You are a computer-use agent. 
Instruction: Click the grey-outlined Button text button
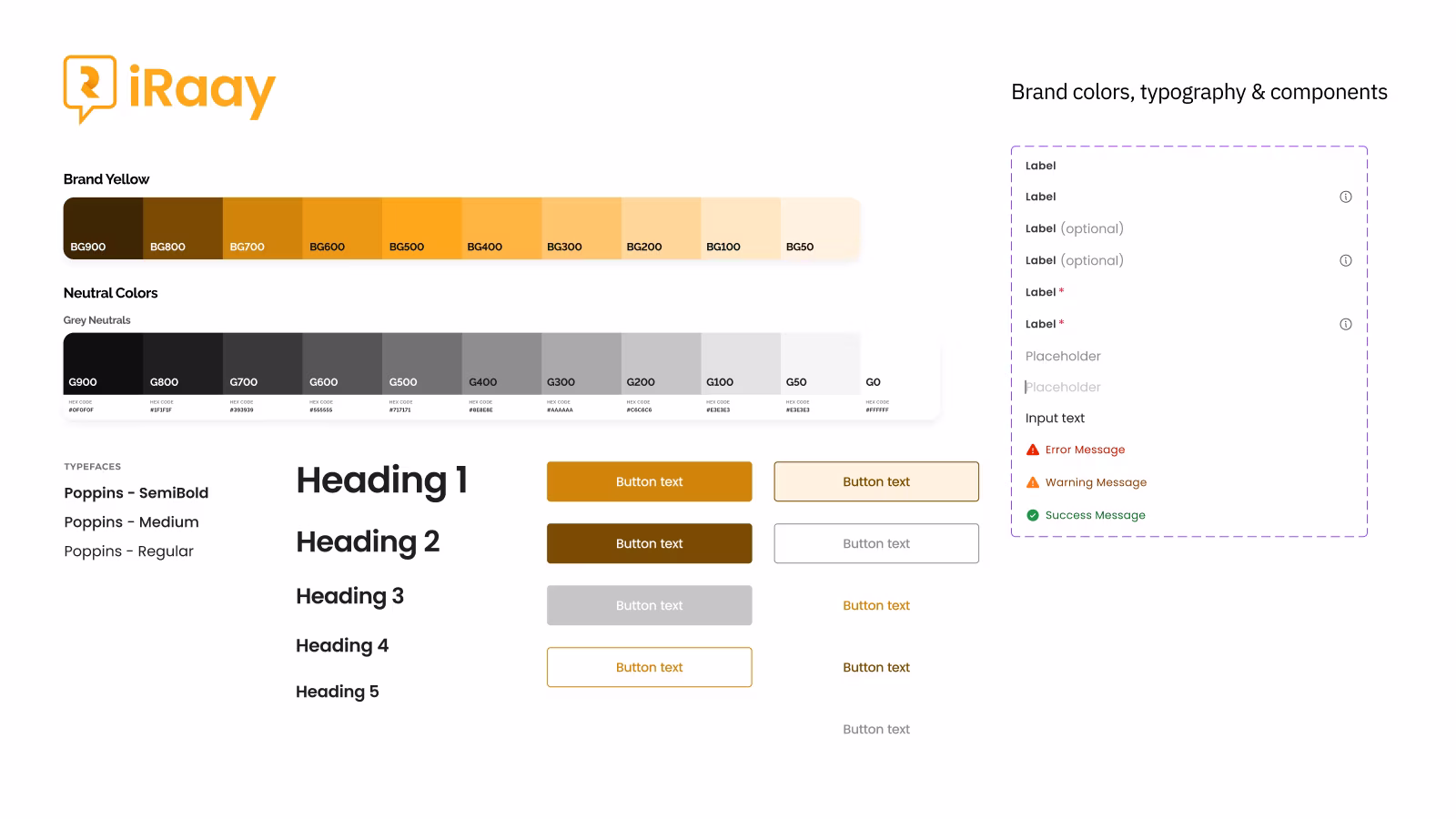pos(876,543)
